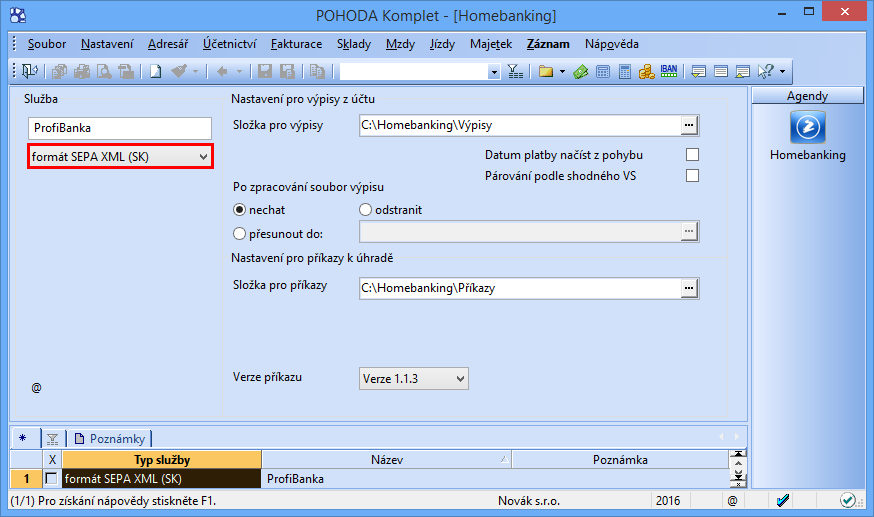Image resolution: width=874 pixels, height=517 pixels.
Task: Click the grey calculator icon right of banknote
Action: (x=603, y=71)
